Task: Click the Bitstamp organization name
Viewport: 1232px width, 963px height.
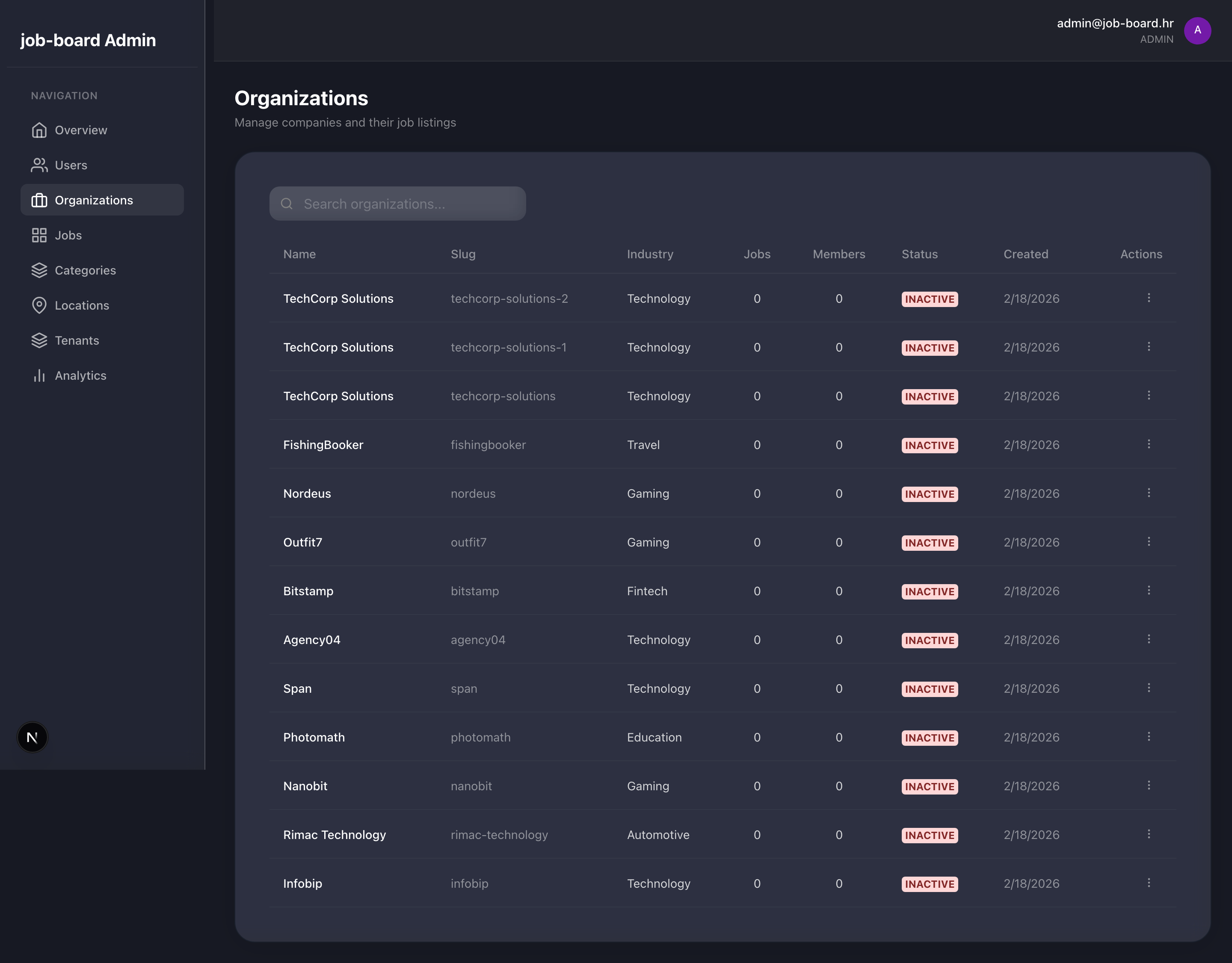Action: [308, 591]
